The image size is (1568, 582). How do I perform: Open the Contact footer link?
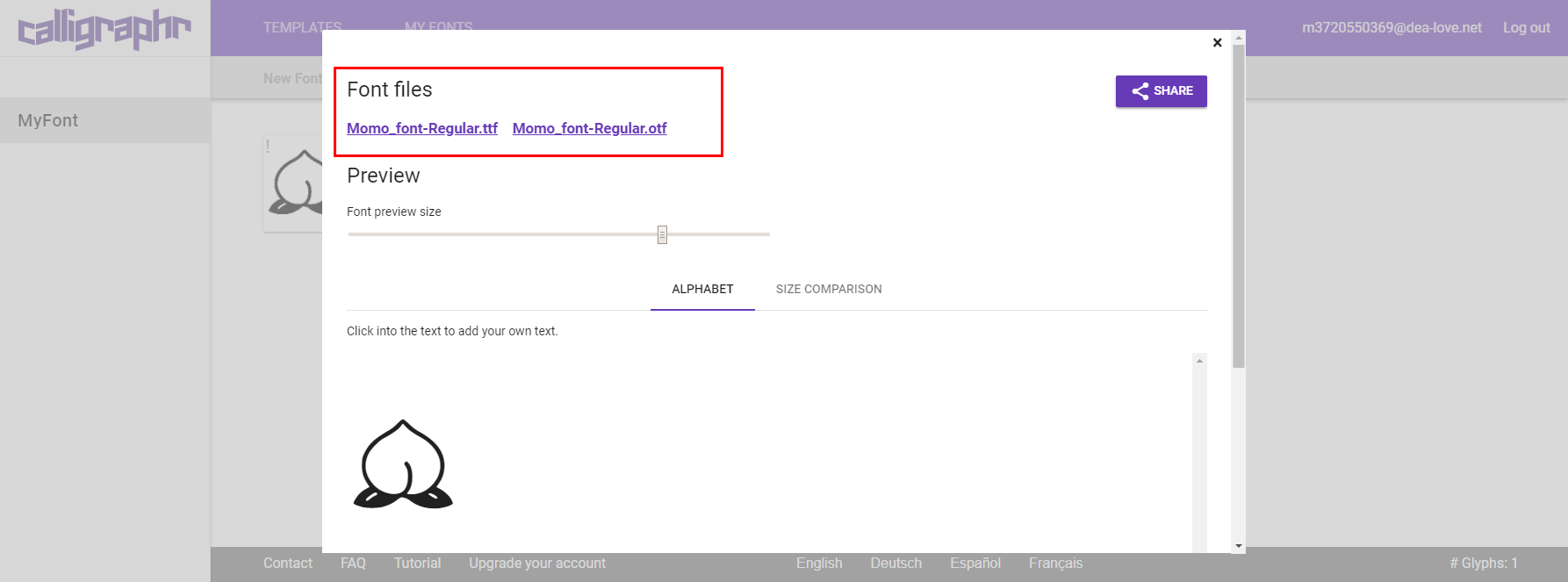click(287, 563)
